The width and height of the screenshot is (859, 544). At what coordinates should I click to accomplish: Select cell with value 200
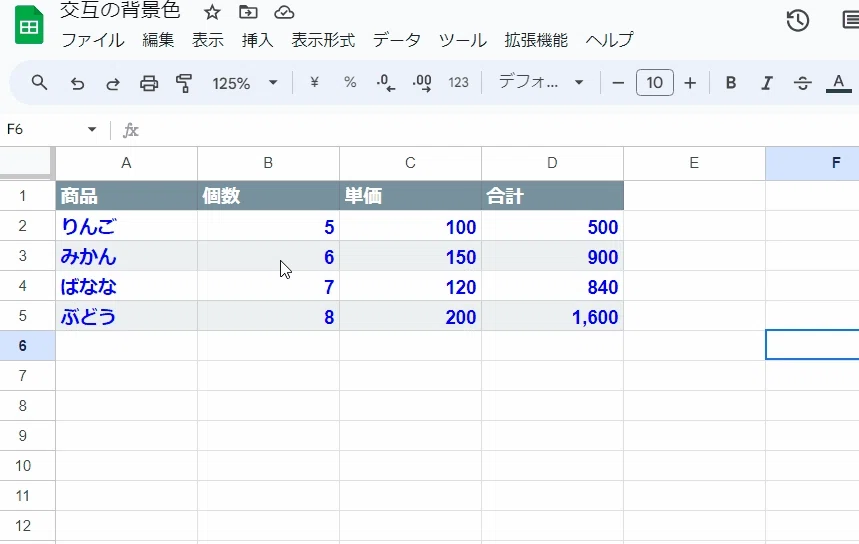click(x=410, y=316)
